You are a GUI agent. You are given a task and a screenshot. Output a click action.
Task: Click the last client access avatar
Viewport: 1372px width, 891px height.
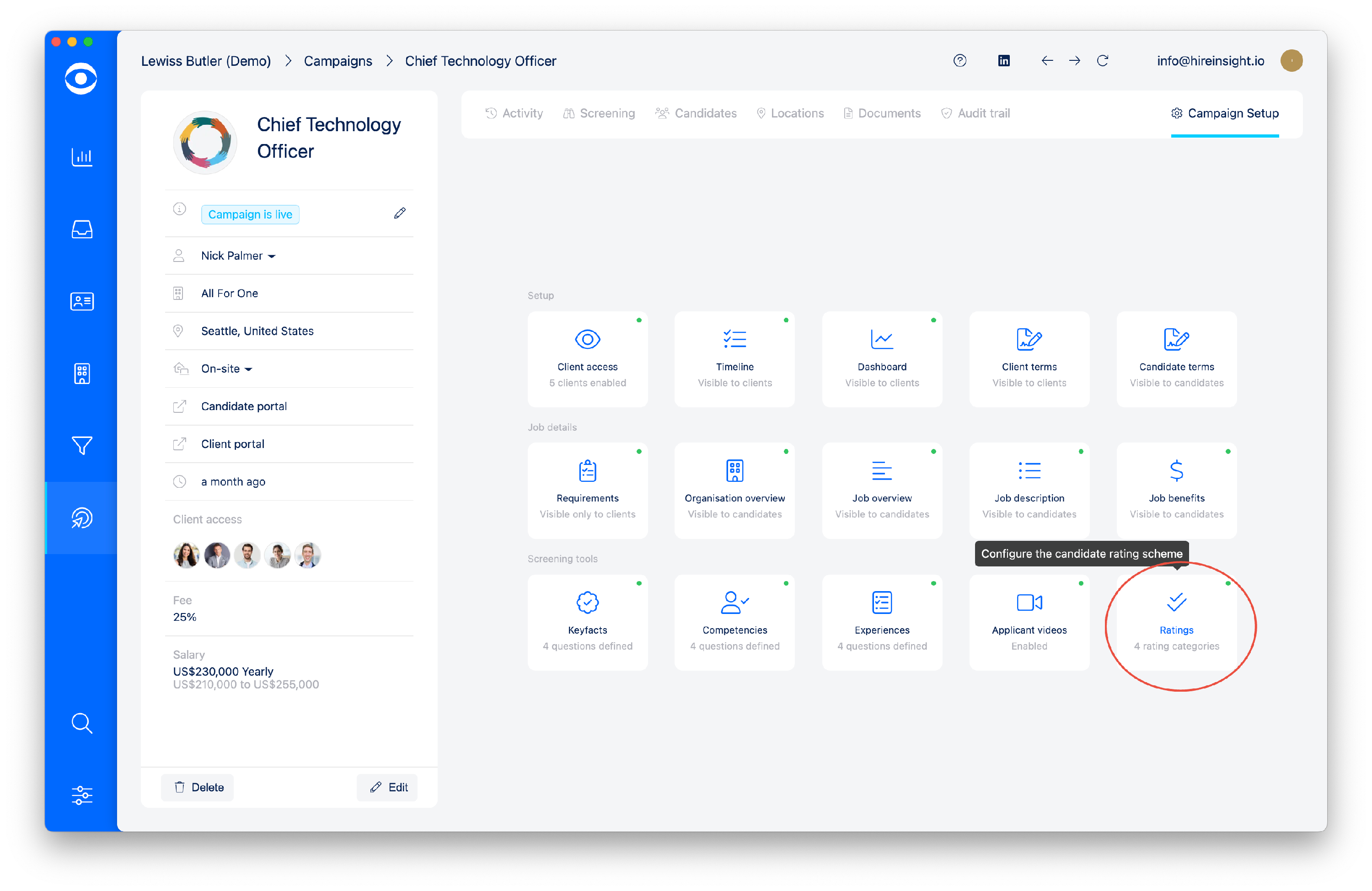[x=307, y=555]
